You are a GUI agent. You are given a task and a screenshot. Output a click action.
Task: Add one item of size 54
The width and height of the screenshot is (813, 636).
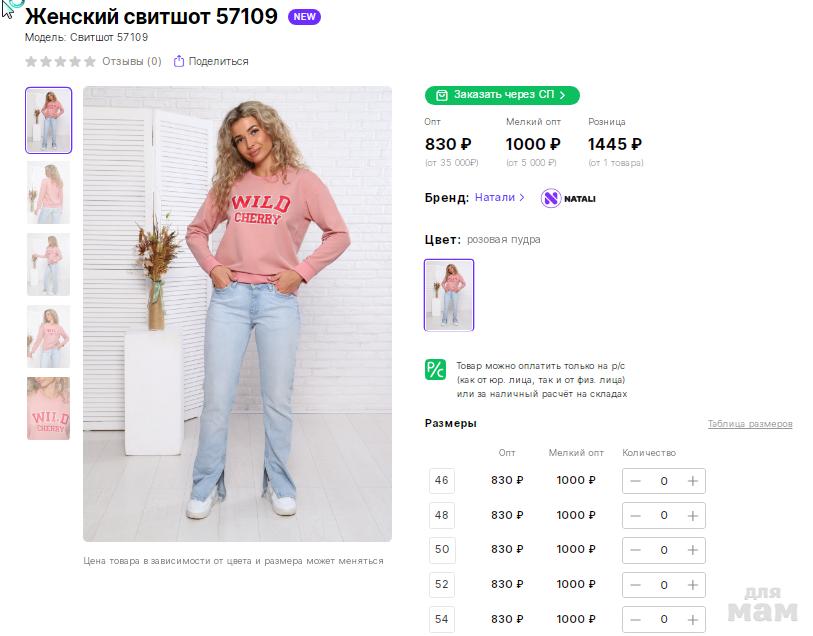point(692,619)
